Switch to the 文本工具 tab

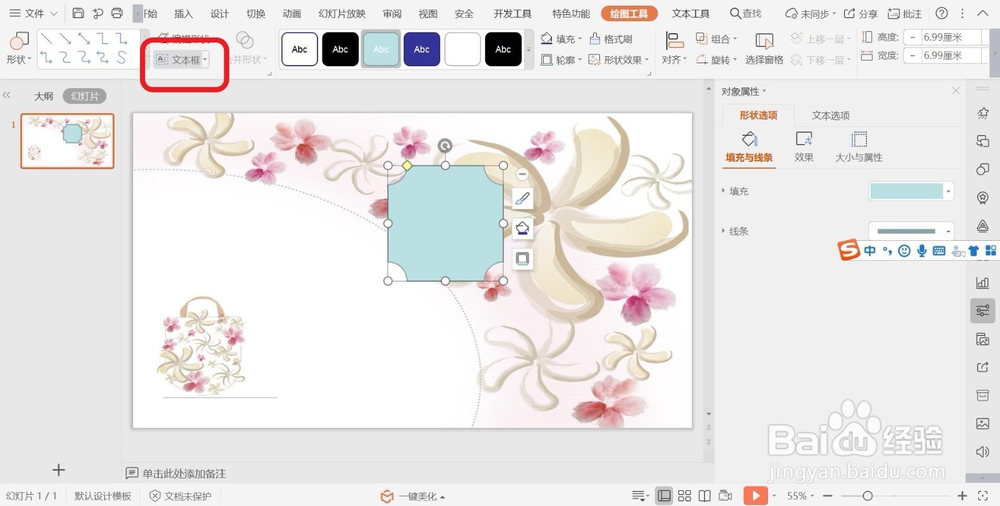click(691, 13)
